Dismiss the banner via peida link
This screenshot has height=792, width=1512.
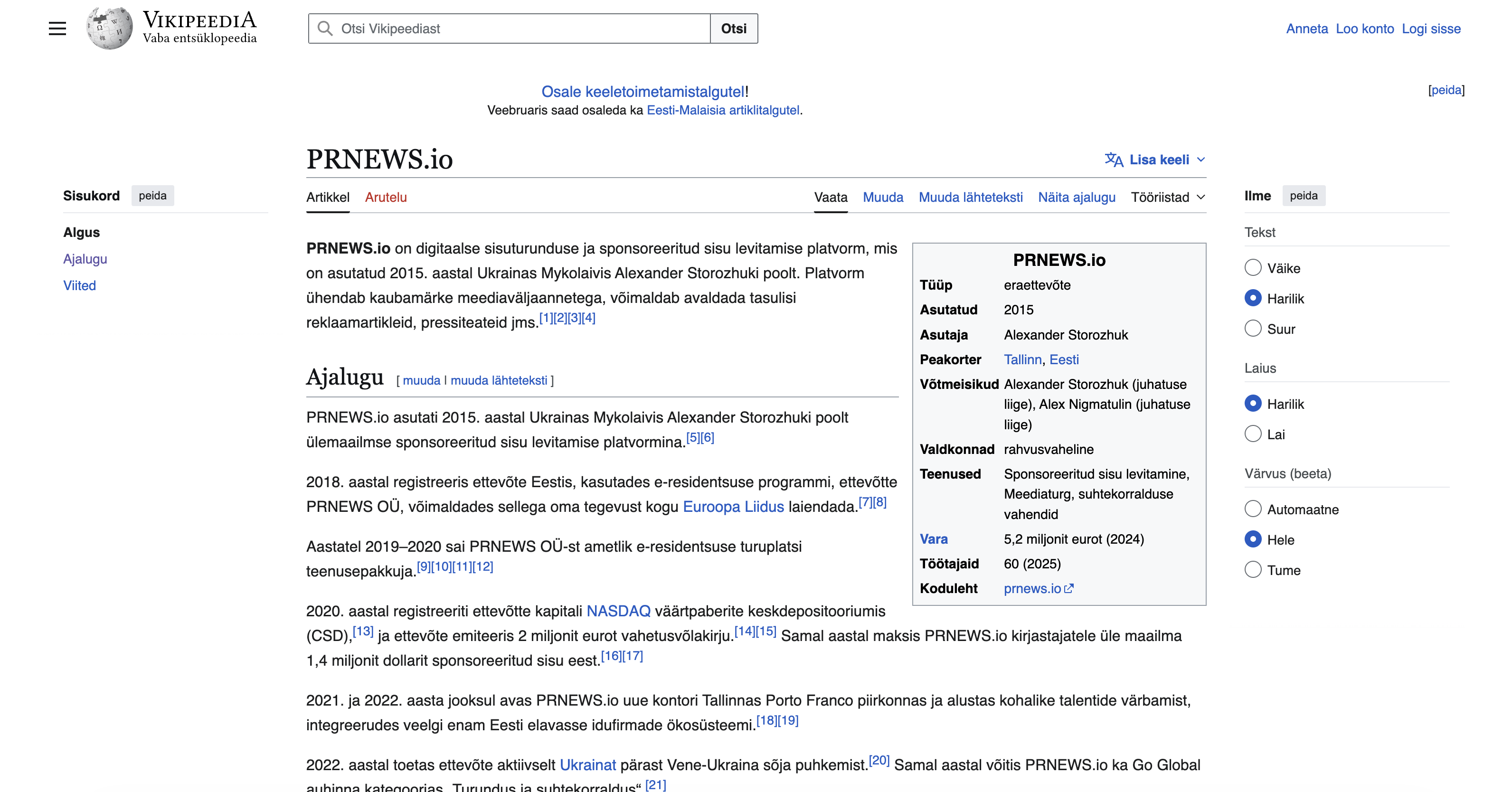click(x=1446, y=90)
